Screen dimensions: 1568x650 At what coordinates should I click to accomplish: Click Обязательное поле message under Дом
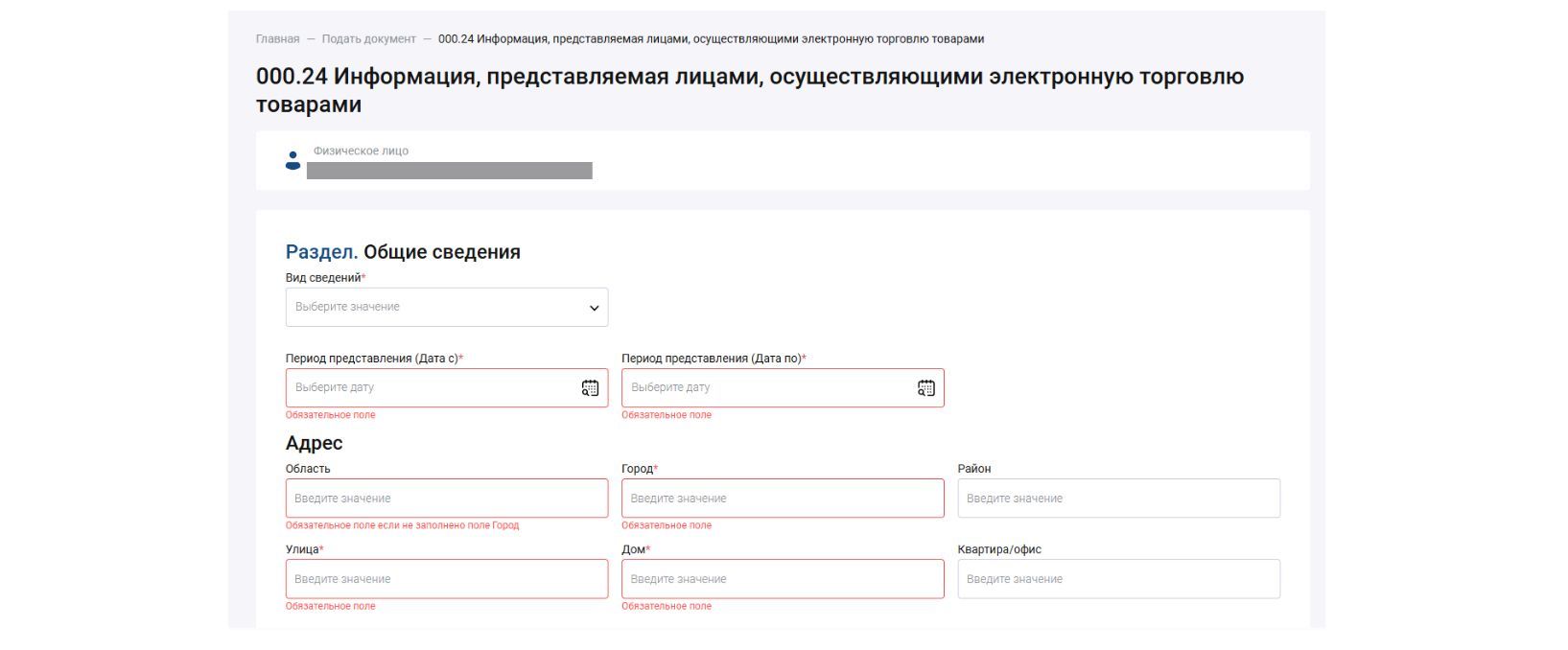(667, 606)
